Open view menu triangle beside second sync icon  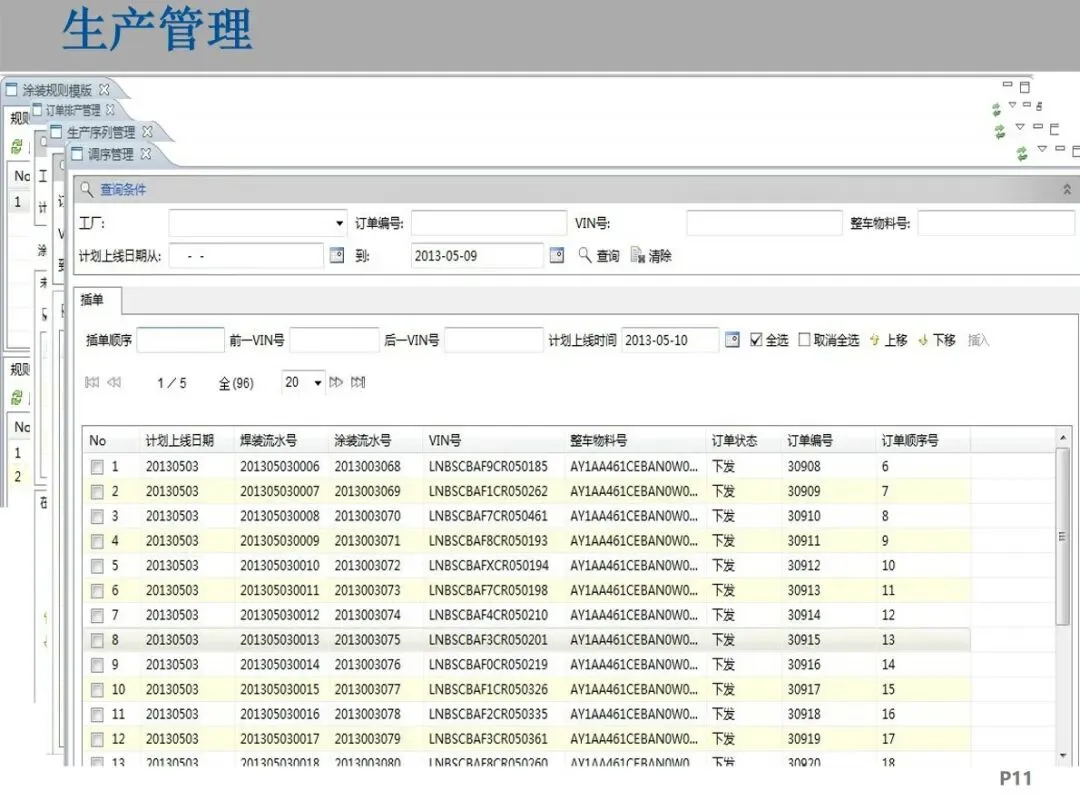pyautogui.click(x=1020, y=127)
